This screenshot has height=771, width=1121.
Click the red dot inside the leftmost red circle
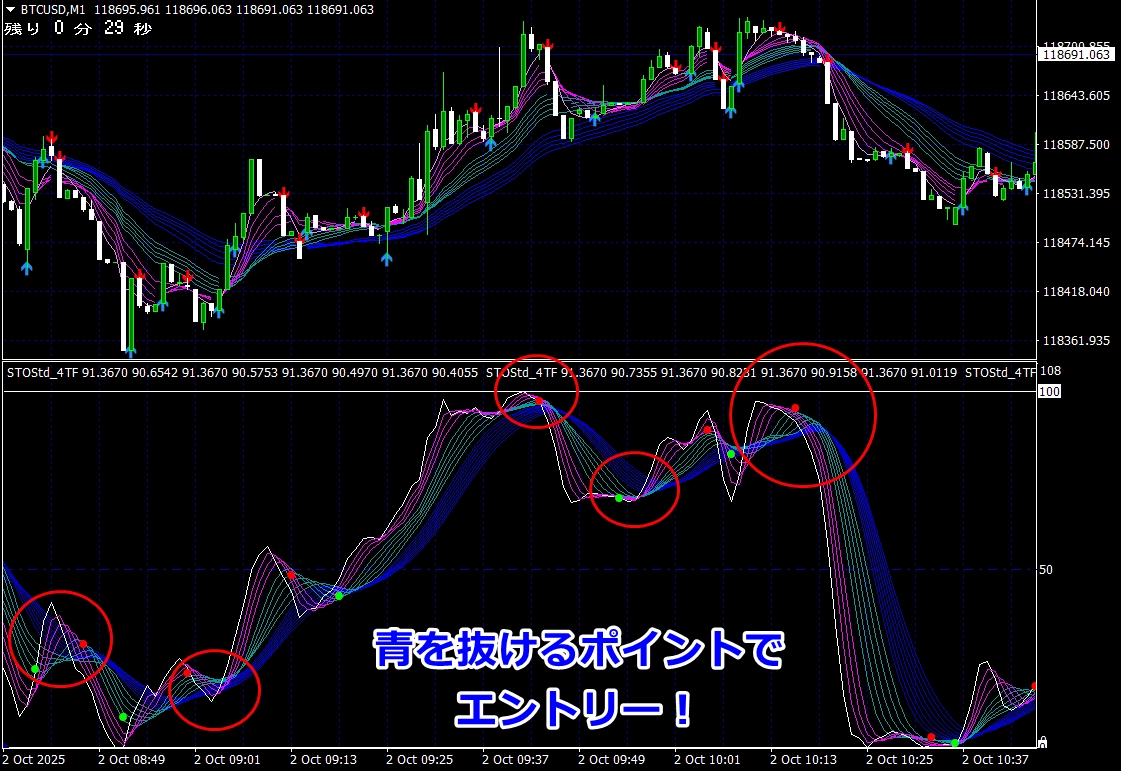pos(84,644)
